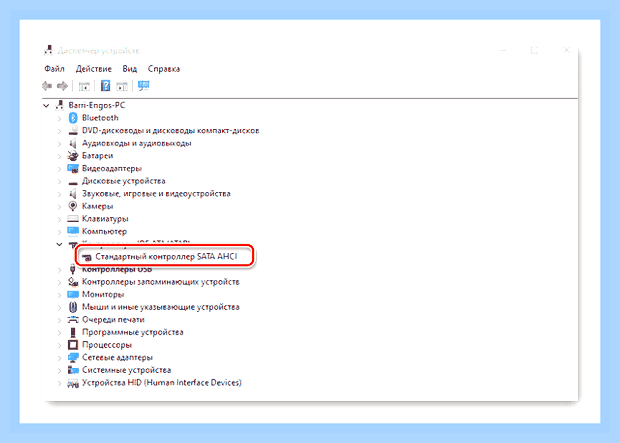Screen dimensions: 620x443
Task: Click the Show/Hide console tree toolbar icon
Action: (x=84, y=86)
